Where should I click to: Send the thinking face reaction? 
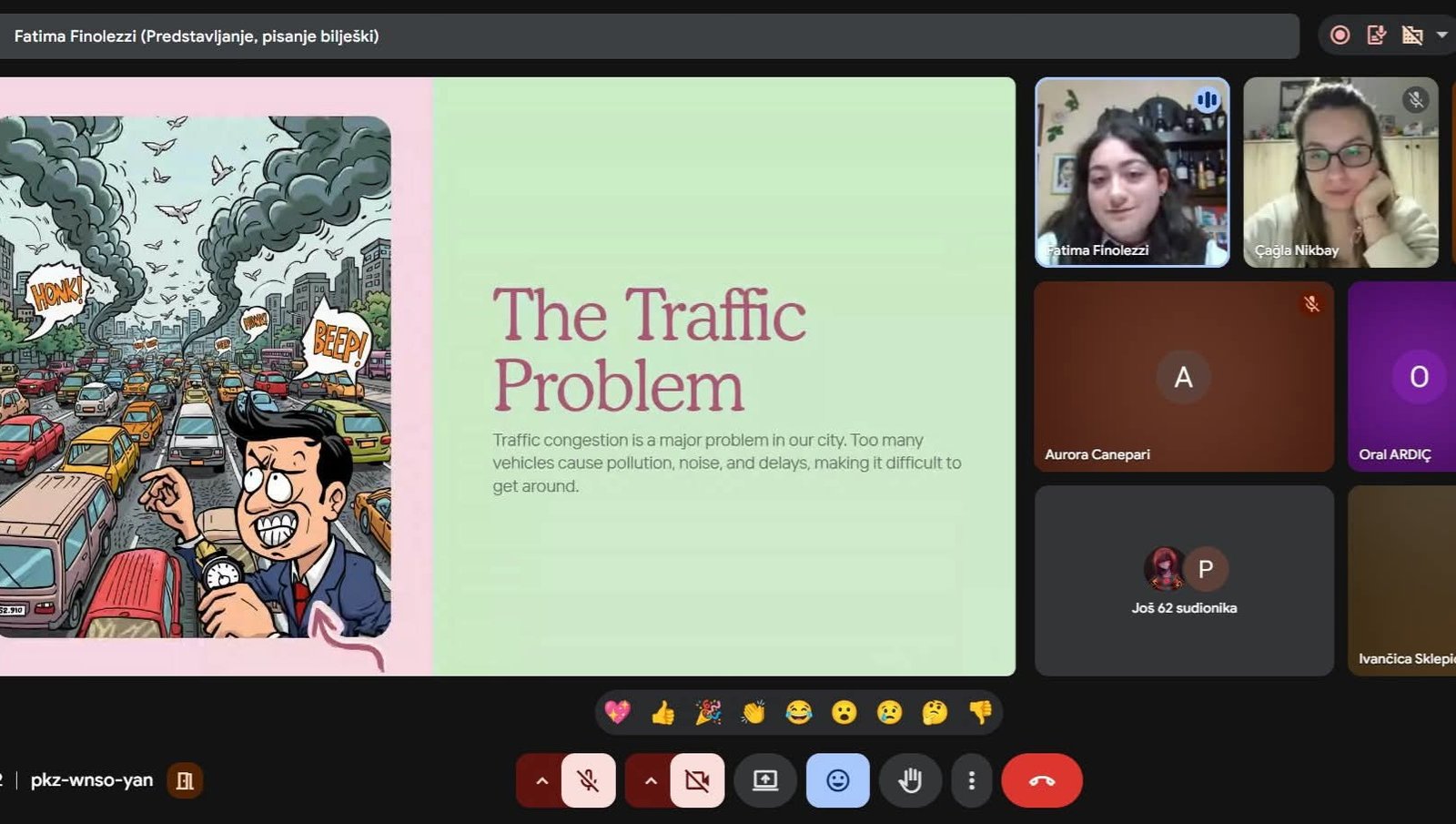935,712
